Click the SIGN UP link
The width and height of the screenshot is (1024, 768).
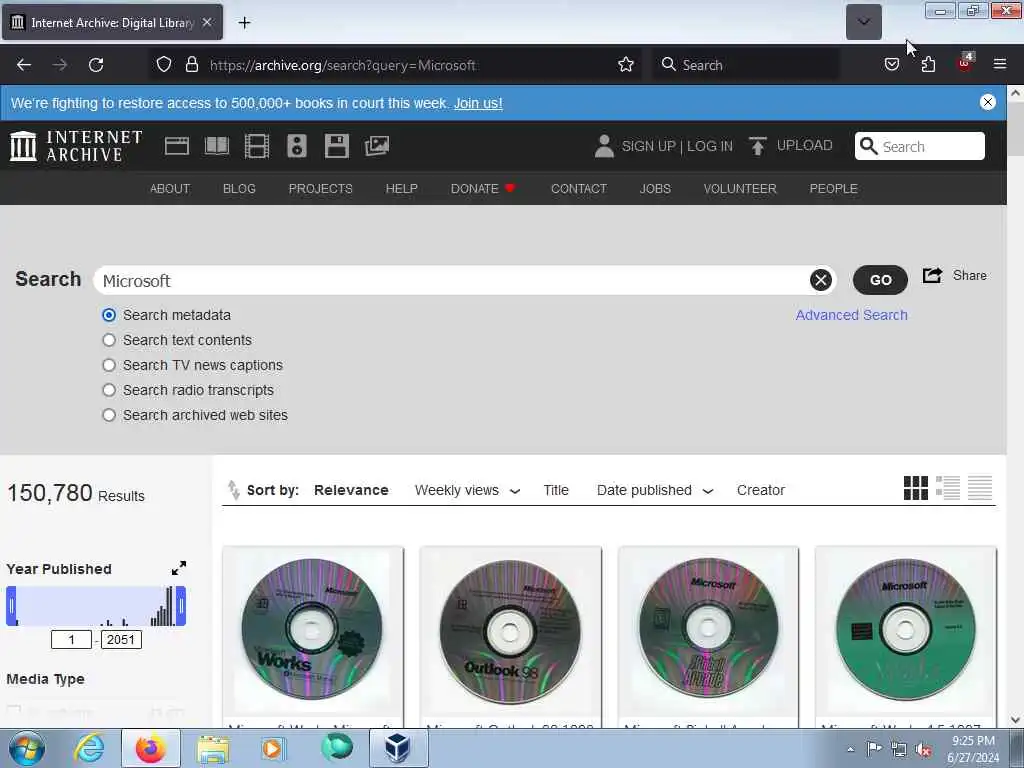tap(648, 146)
